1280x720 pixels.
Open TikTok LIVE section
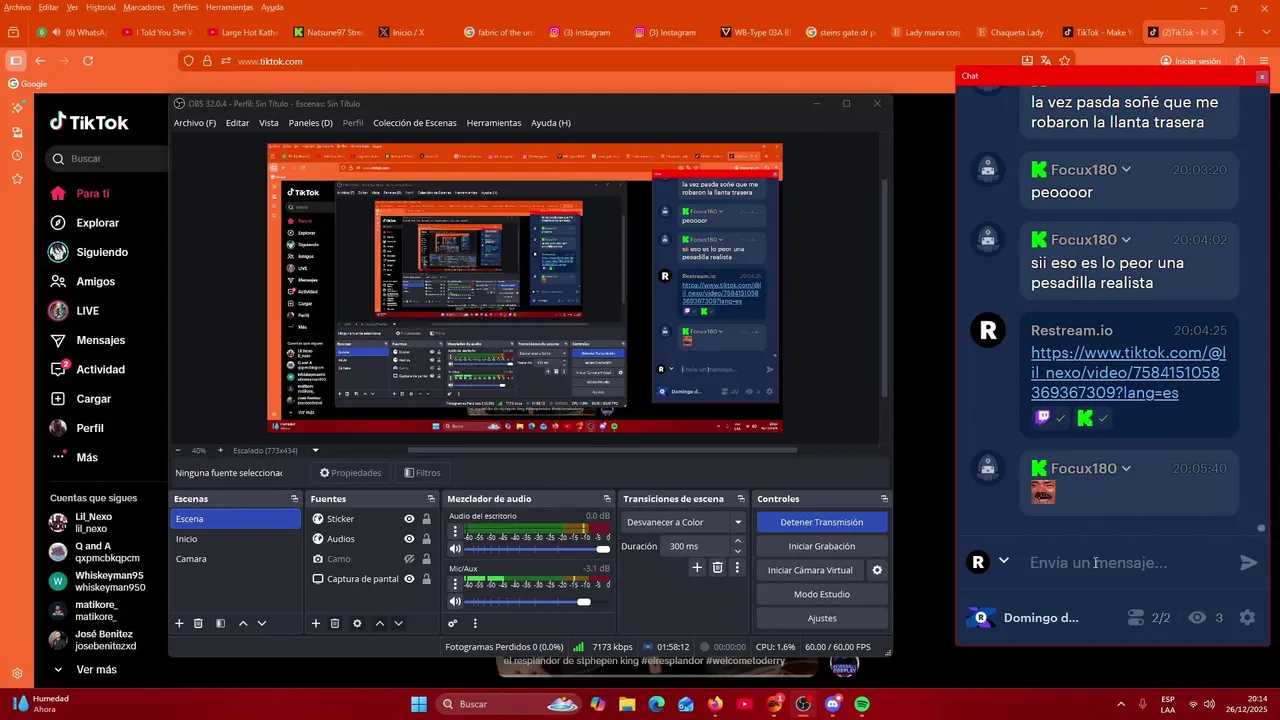pos(88,311)
